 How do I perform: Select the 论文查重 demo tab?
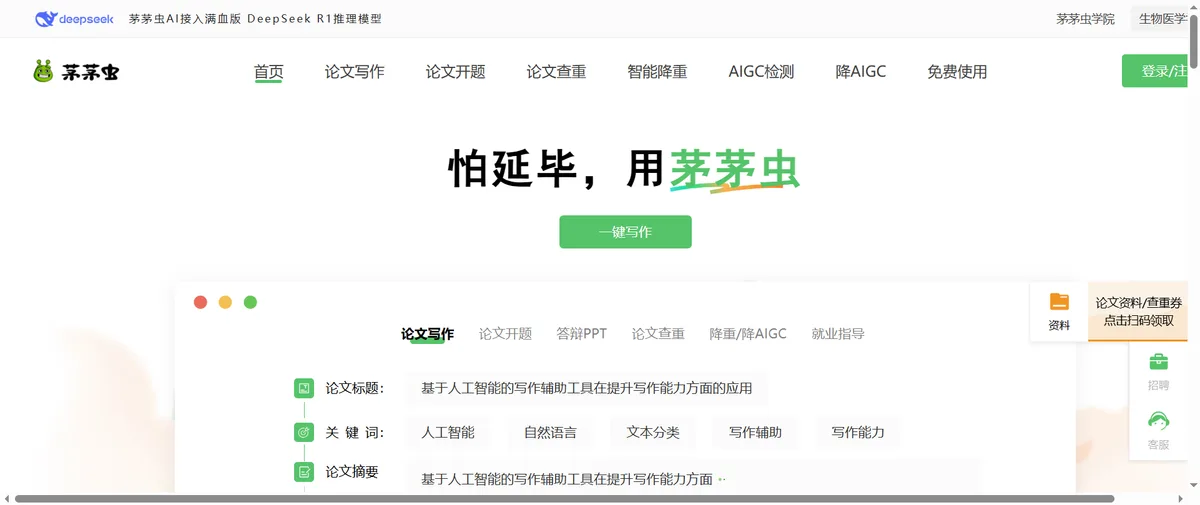(x=658, y=334)
